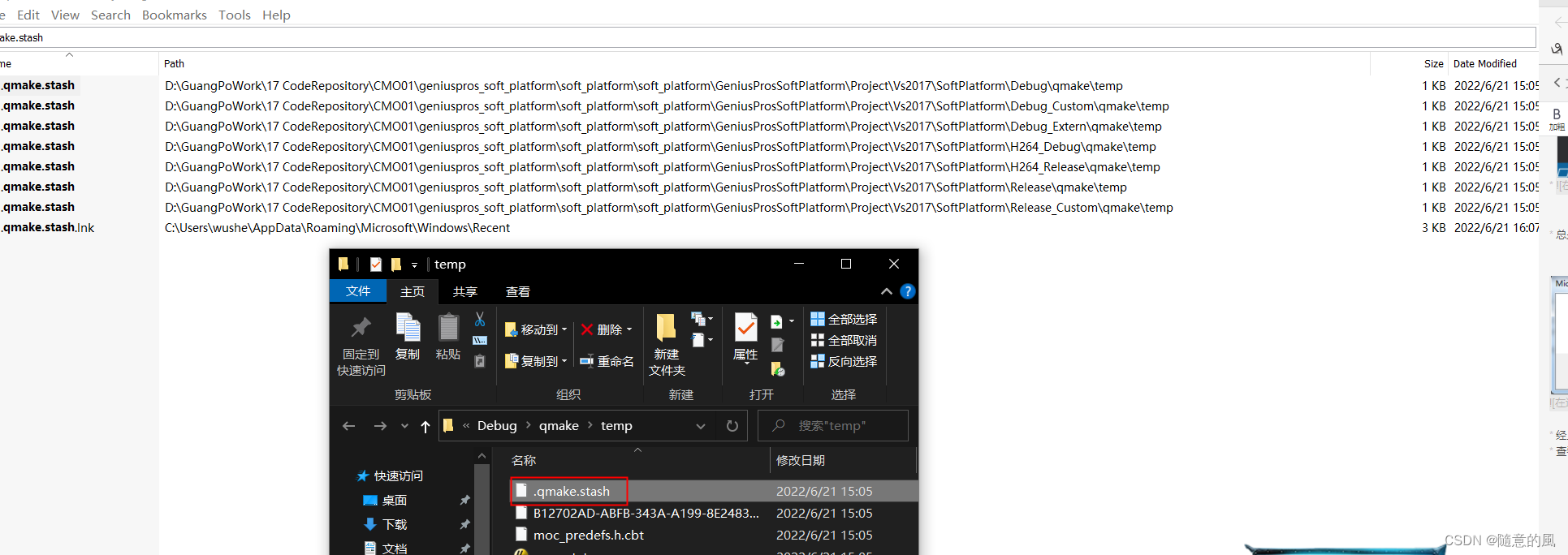Screen dimensions: 1568x555
Task: Open the Search menu in Everything
Action: 110,15
